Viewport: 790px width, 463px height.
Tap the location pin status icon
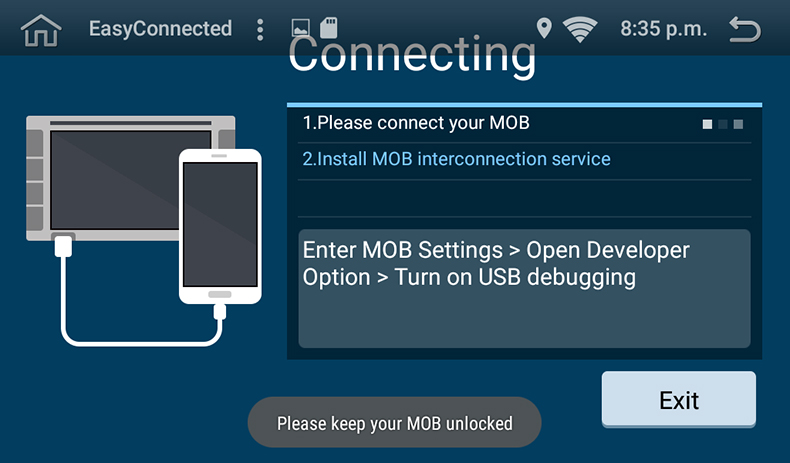[544, 28]
